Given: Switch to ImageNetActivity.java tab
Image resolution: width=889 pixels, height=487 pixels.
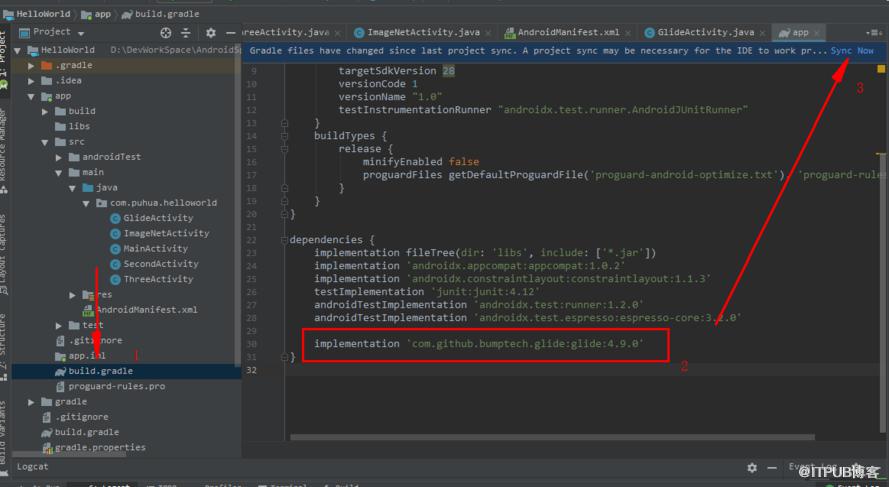Looking at the screenshot, I should pyautogui.click(x=423, y=32).
